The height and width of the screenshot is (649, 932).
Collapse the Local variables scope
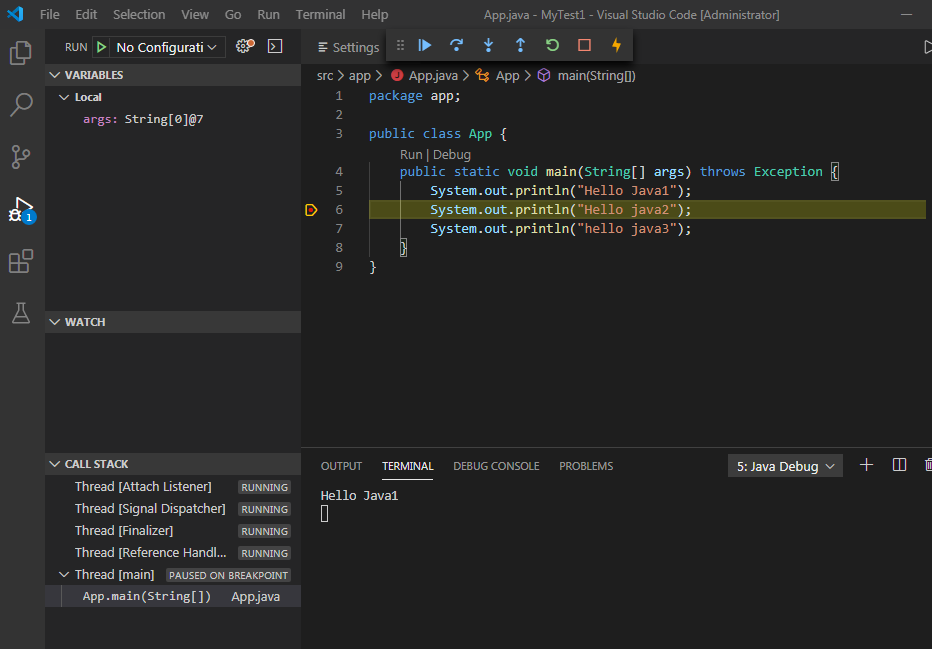click(x=64, y=97)
